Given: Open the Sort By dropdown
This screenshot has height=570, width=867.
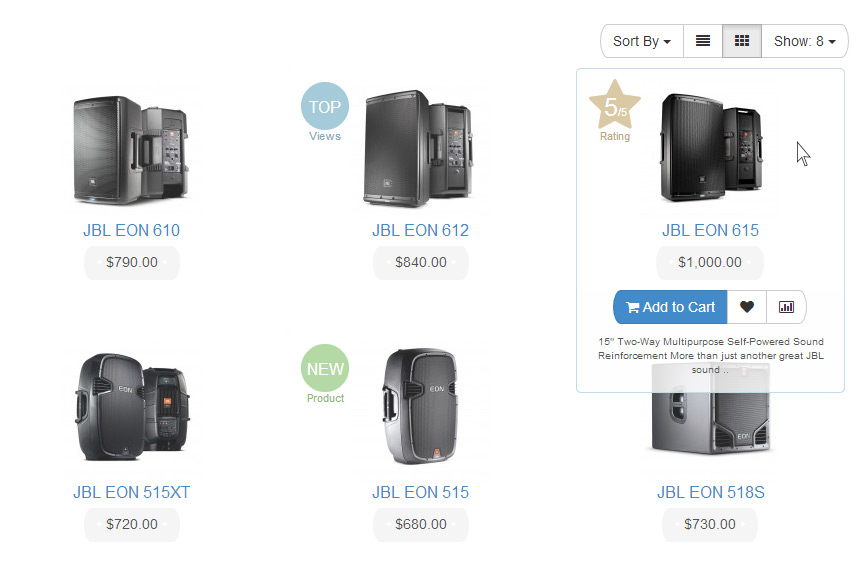Looking at the screenshot, I should [x=641, y=41].
